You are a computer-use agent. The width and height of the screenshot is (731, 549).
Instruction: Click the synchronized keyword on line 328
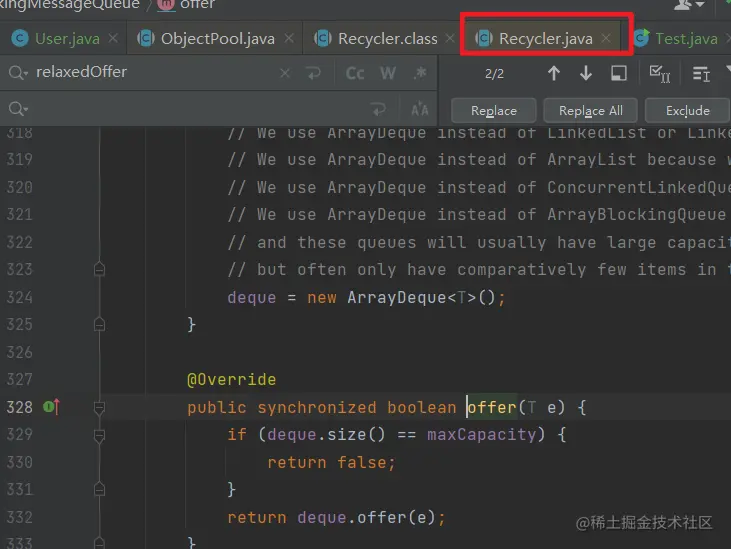click(317, 407)
